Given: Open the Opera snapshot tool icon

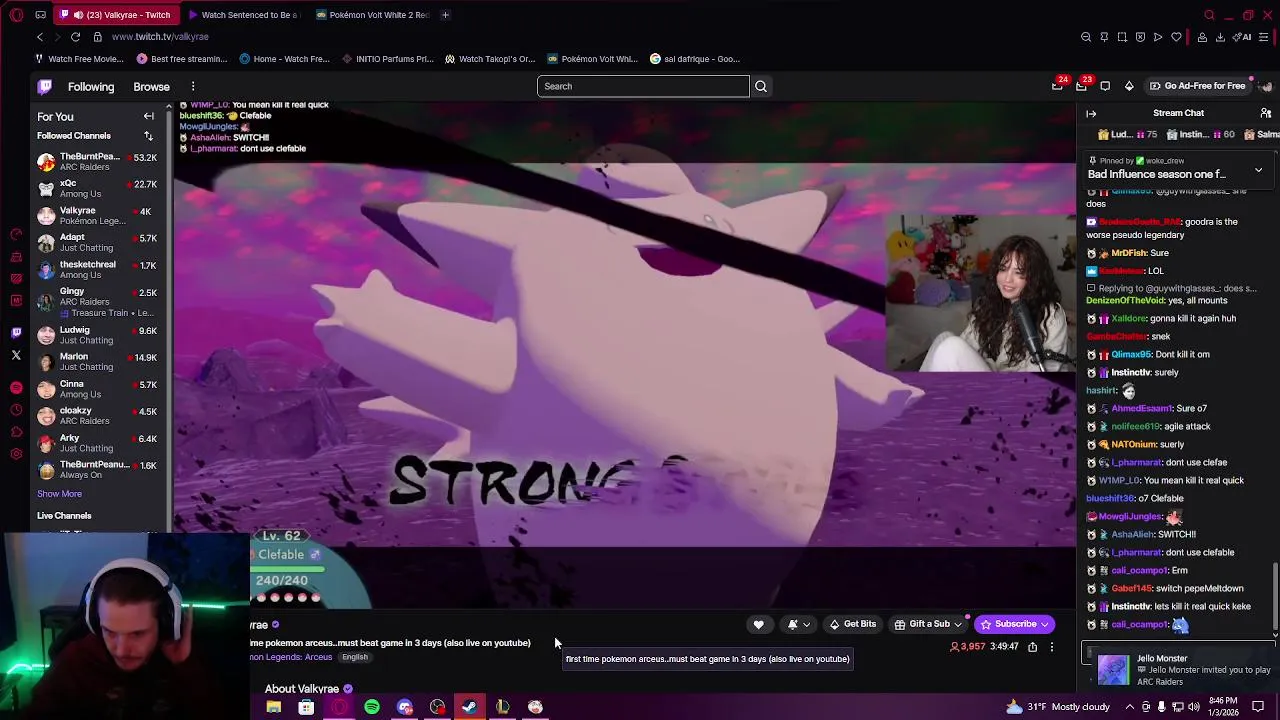Looking at the screenshot, I should pos(1122,37).
